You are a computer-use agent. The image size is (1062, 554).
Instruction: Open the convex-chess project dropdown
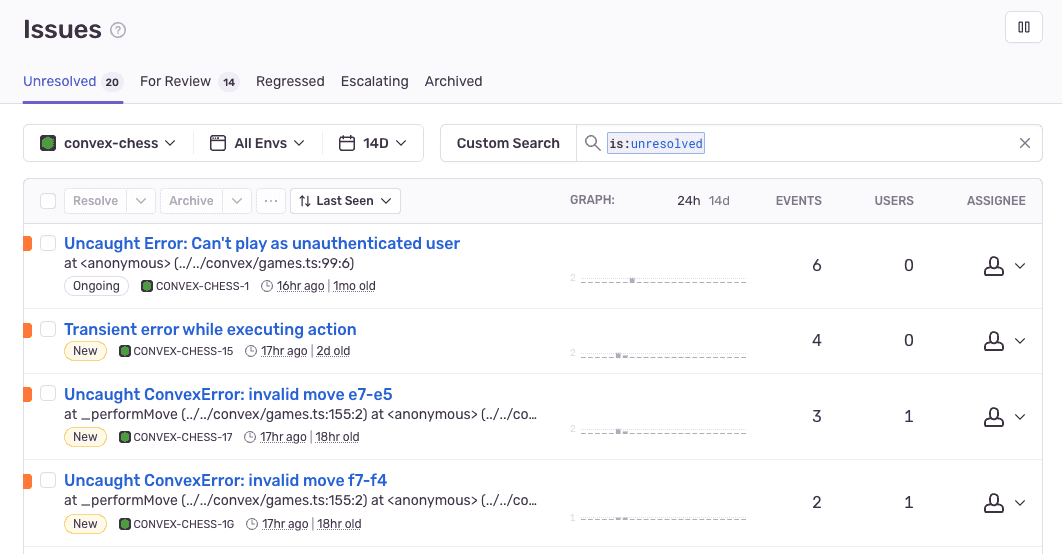[108, 143]
